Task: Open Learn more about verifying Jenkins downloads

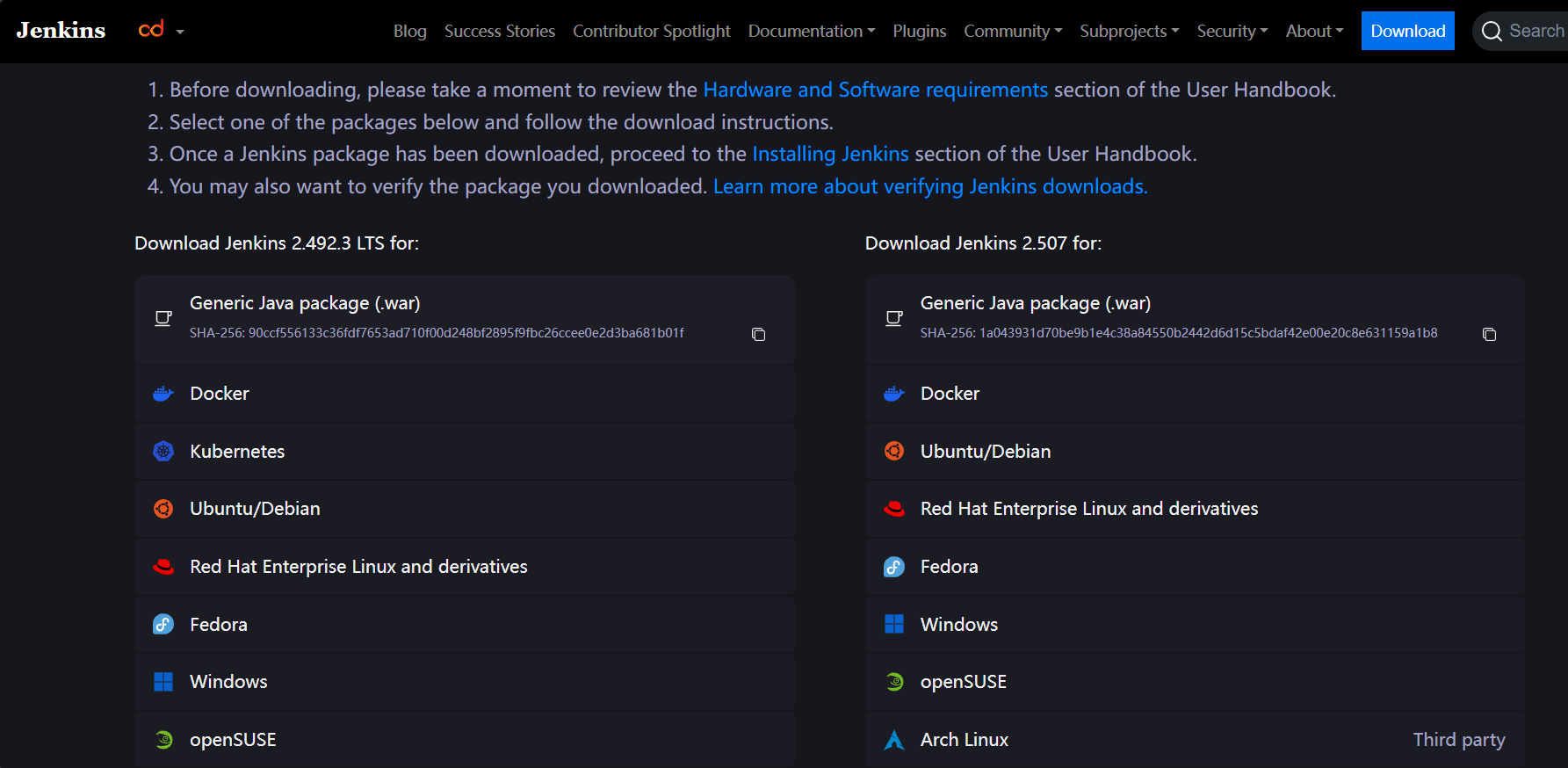Action: pyautogui.click(x=930, y=186)
